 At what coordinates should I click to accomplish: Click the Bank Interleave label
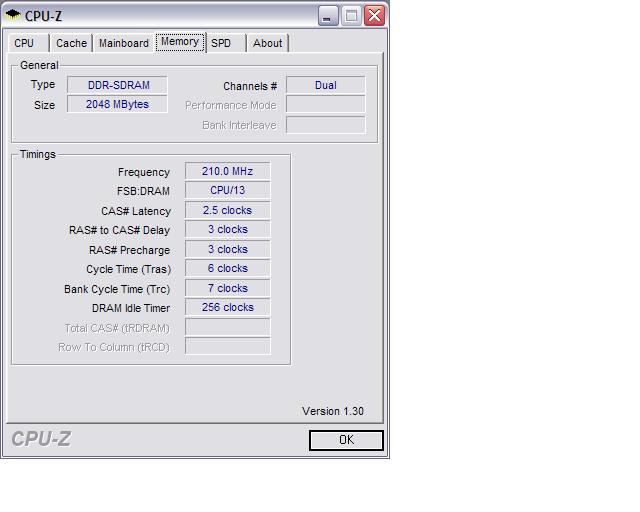tap(239, 125)
